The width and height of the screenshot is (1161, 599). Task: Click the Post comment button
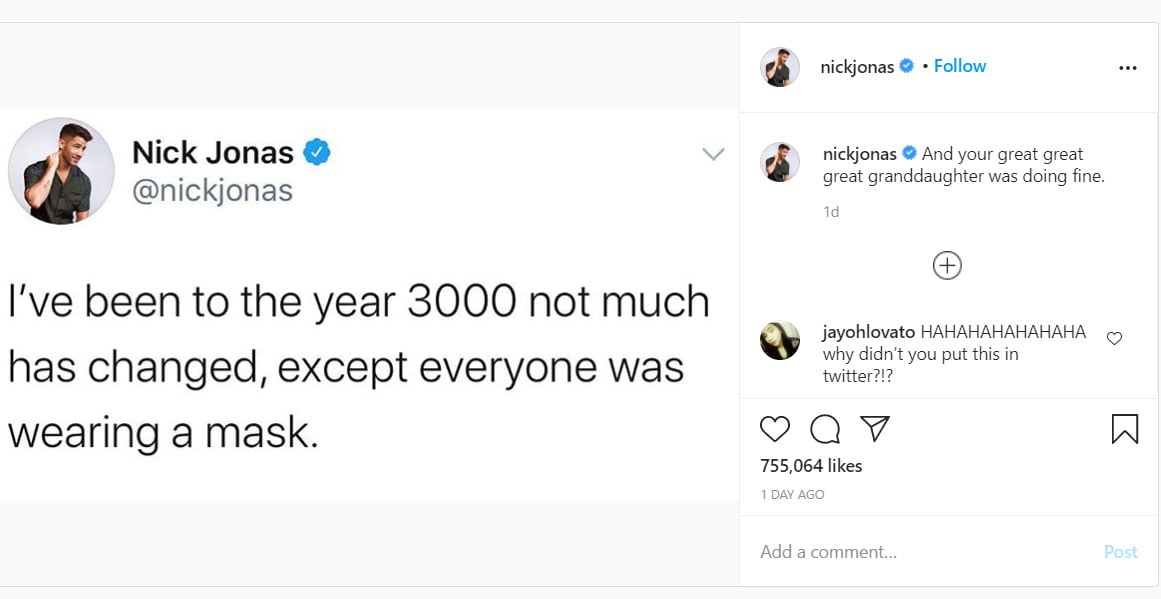[x=1120, y=552]
